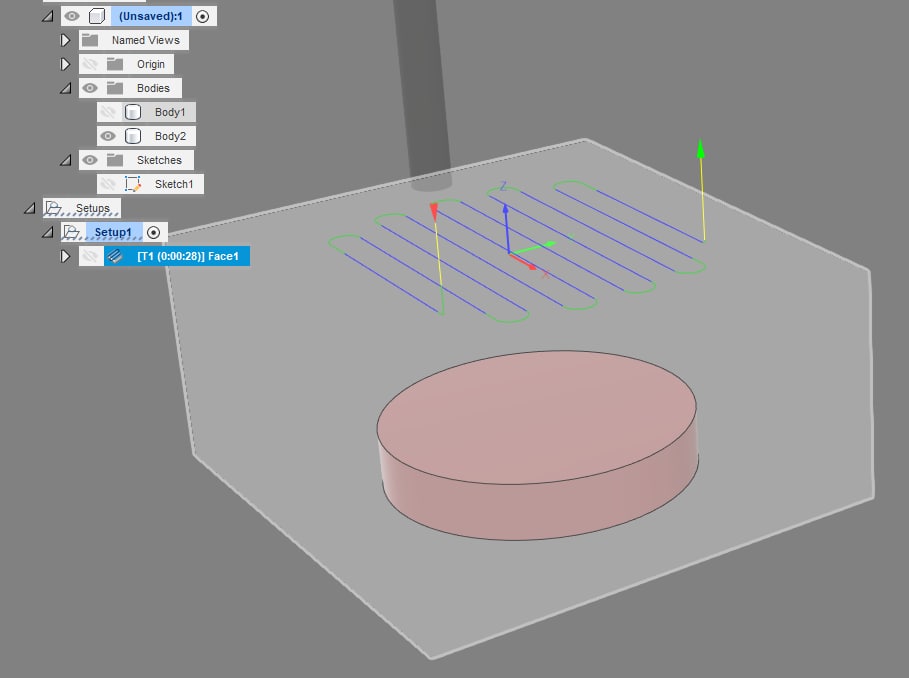The width and height of the screenshot is (909, 678).
Task: Show hidden Body1
Action: [108, 112]
